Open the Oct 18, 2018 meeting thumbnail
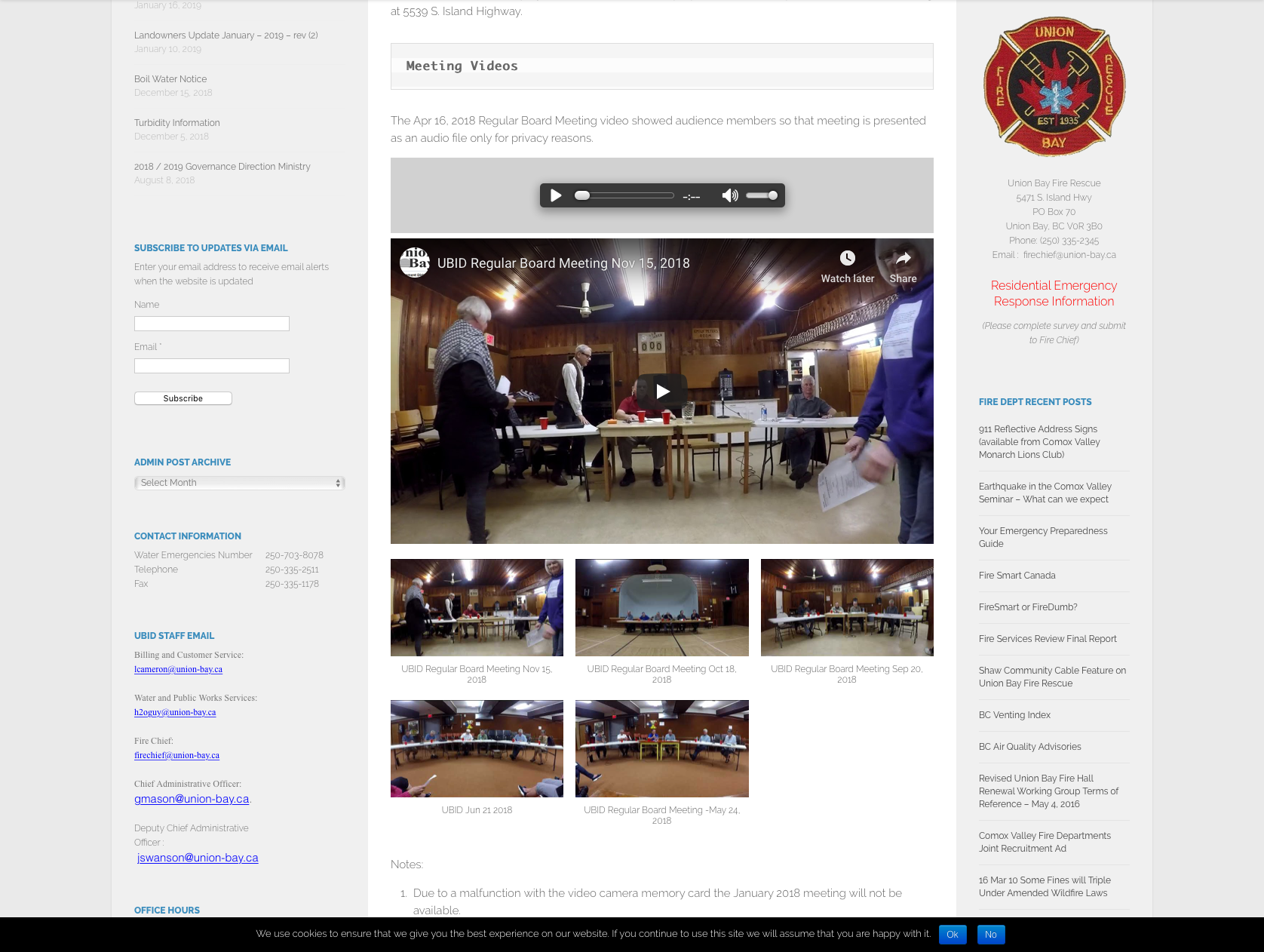Screen dimensions: 1264x952 point(661,607)
